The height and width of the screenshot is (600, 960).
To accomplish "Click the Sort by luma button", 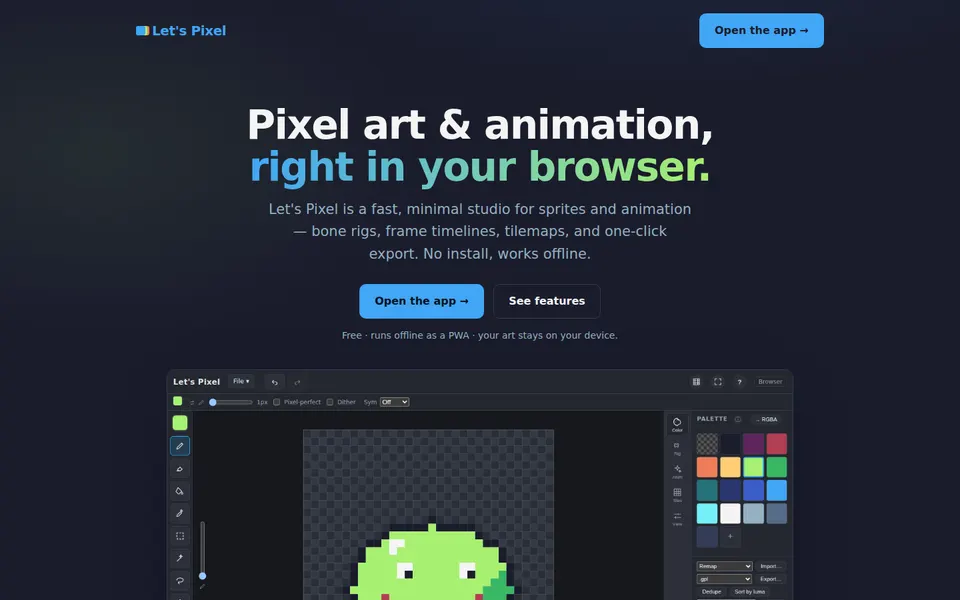I will pos(749,592).
